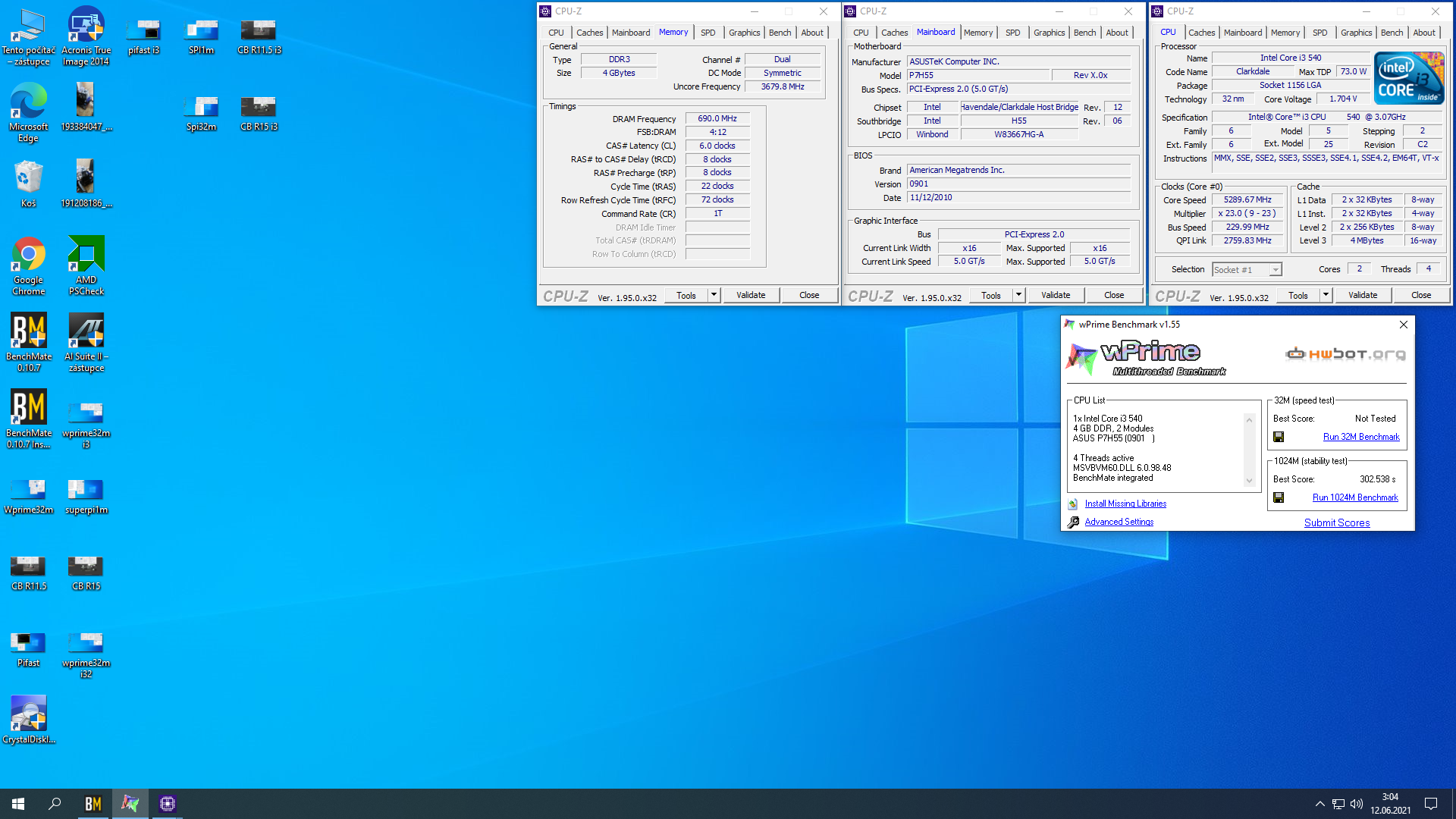Click Submit Scores link in wPrime
This screenshot has height=819, width=1456.
[1337, 522]
